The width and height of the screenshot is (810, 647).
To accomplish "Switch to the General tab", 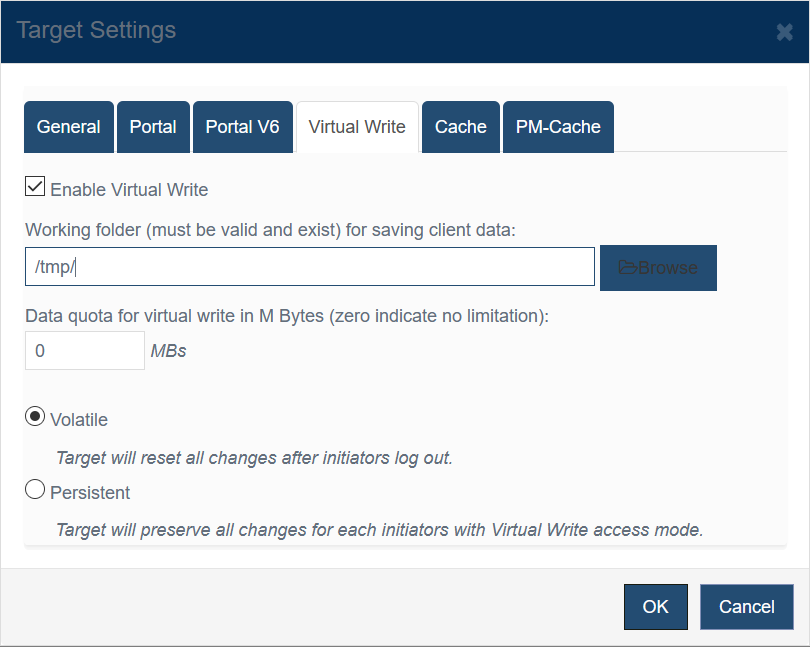I will 69,127.
